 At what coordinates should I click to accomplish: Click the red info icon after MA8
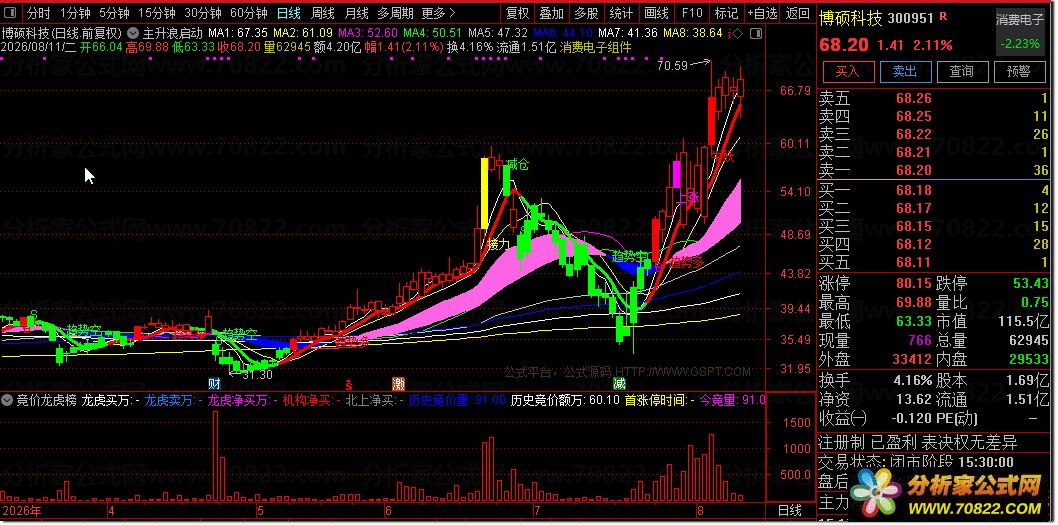(x=728, y=33)
